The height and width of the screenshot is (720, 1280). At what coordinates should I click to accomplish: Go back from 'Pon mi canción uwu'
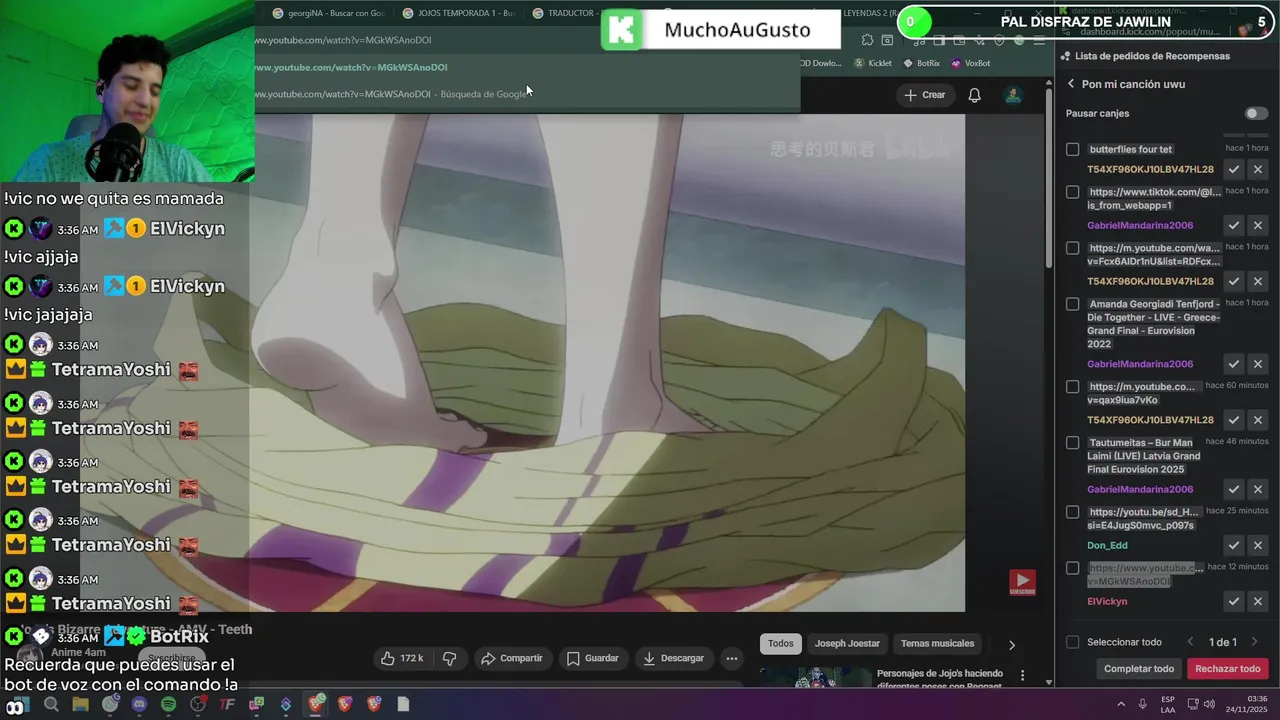point(1071,84)
